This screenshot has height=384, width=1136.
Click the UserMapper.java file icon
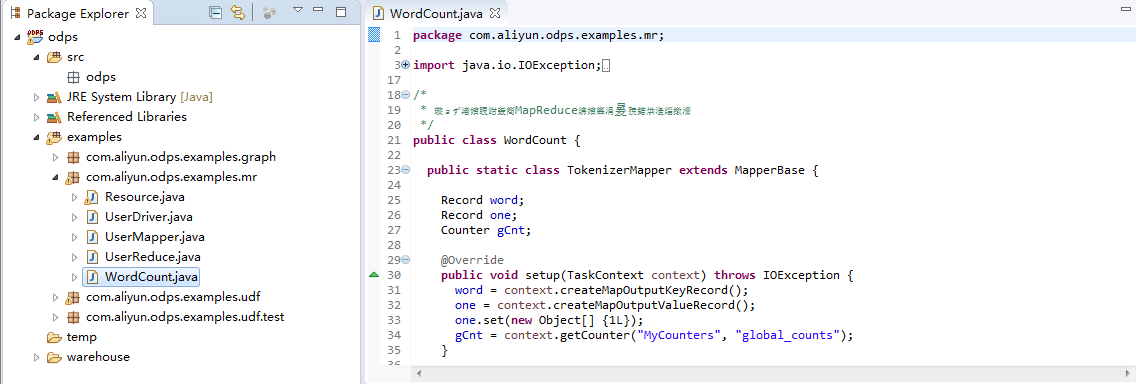(92, 237)
